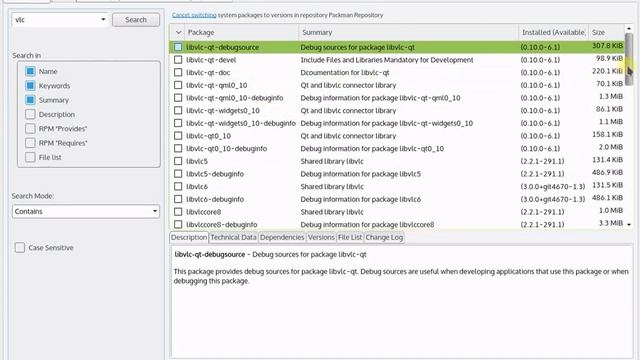The width and height of the screenshot is (640, 360).
Task: Toggle the Name search checkbox
Action: tap(30, 71)
